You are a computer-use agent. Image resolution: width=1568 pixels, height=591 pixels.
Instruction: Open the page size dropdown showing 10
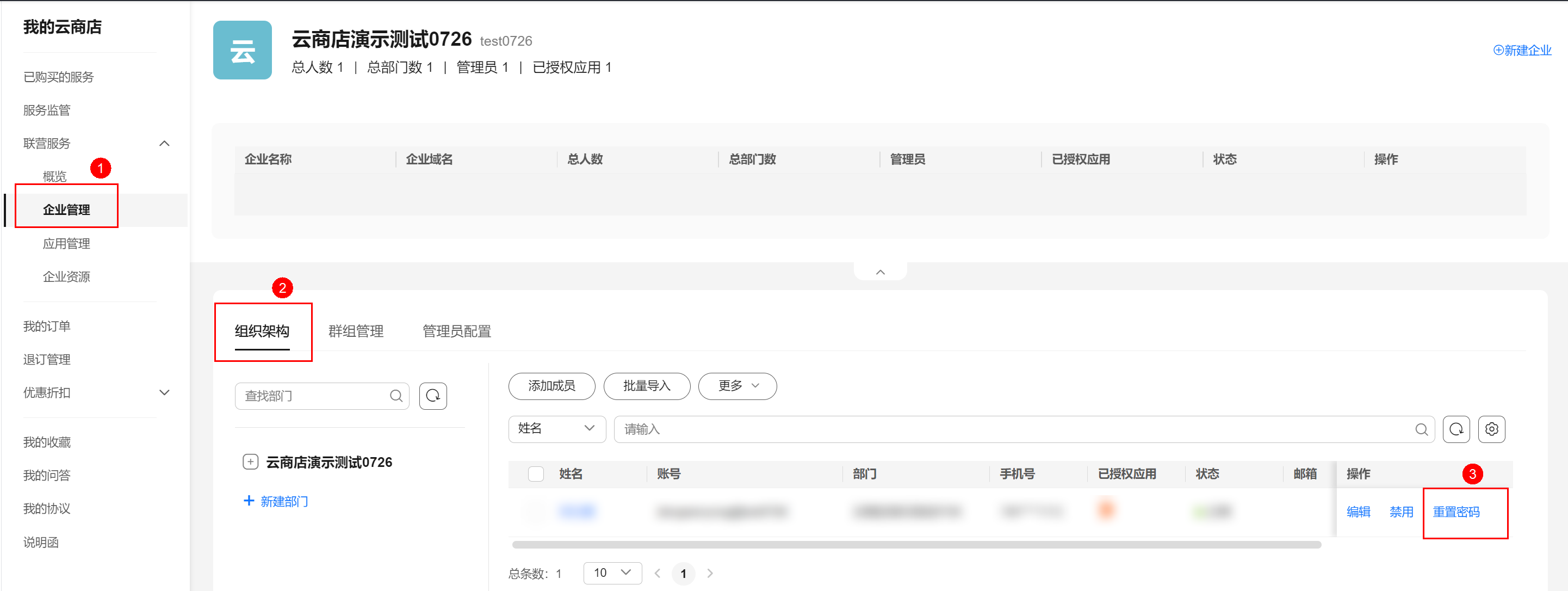[612, 572]
